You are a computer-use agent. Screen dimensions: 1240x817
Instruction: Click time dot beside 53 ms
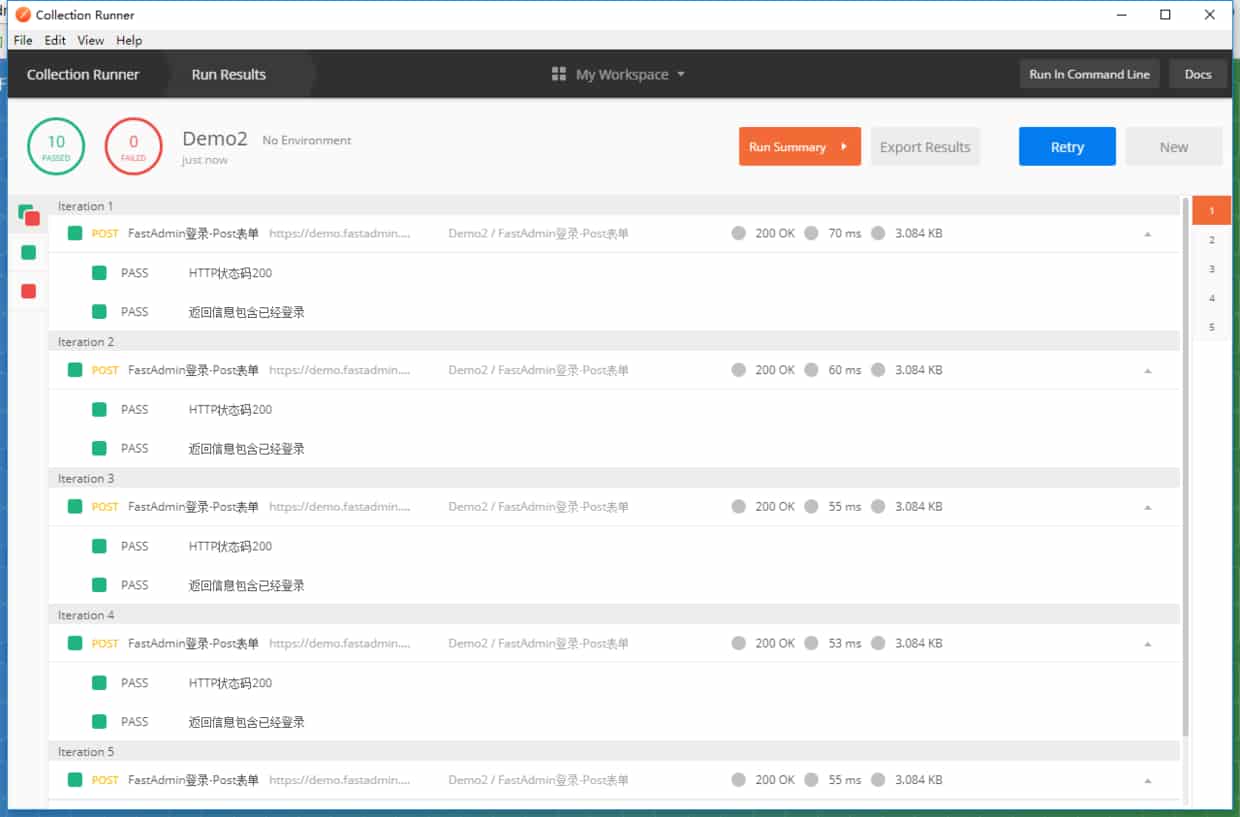coord(811,643)
